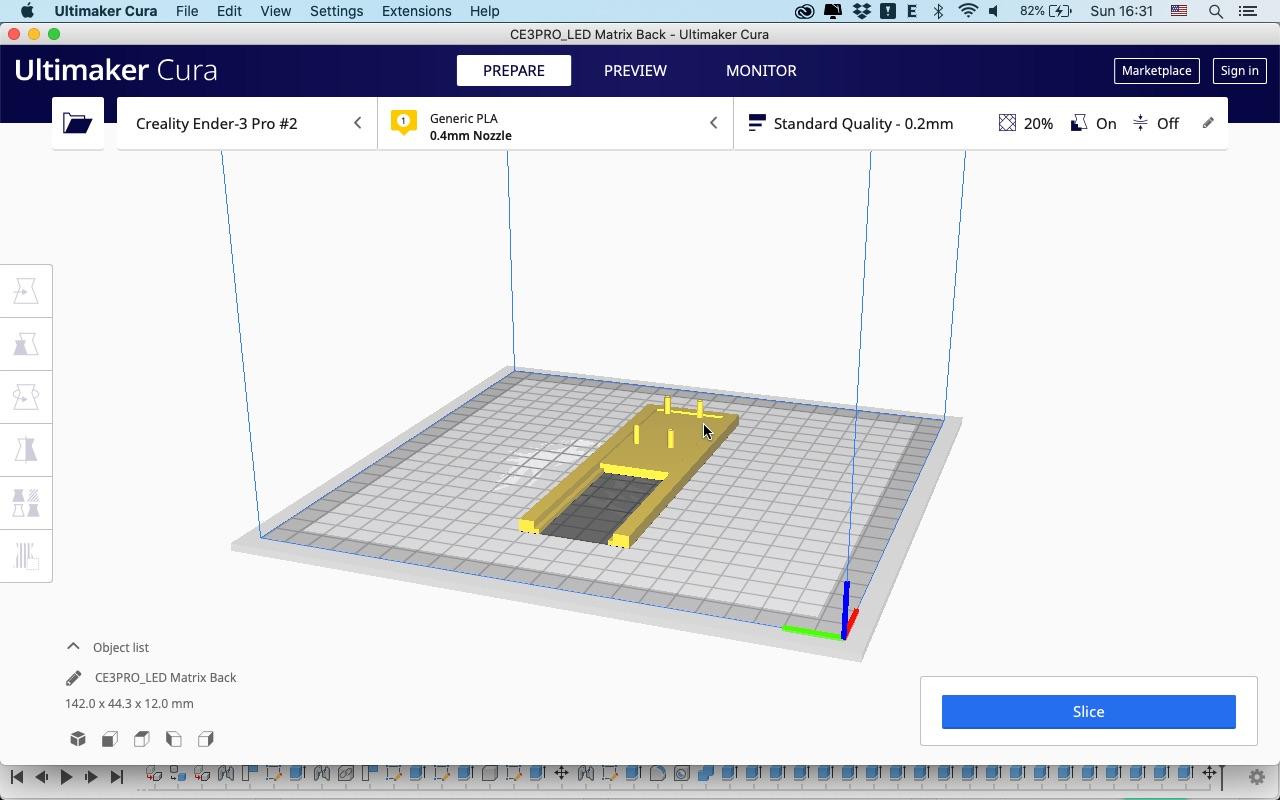This screenshot has height=800, width=1280.
Task: Expand the Generic PLA material selector
Action: 555,123
